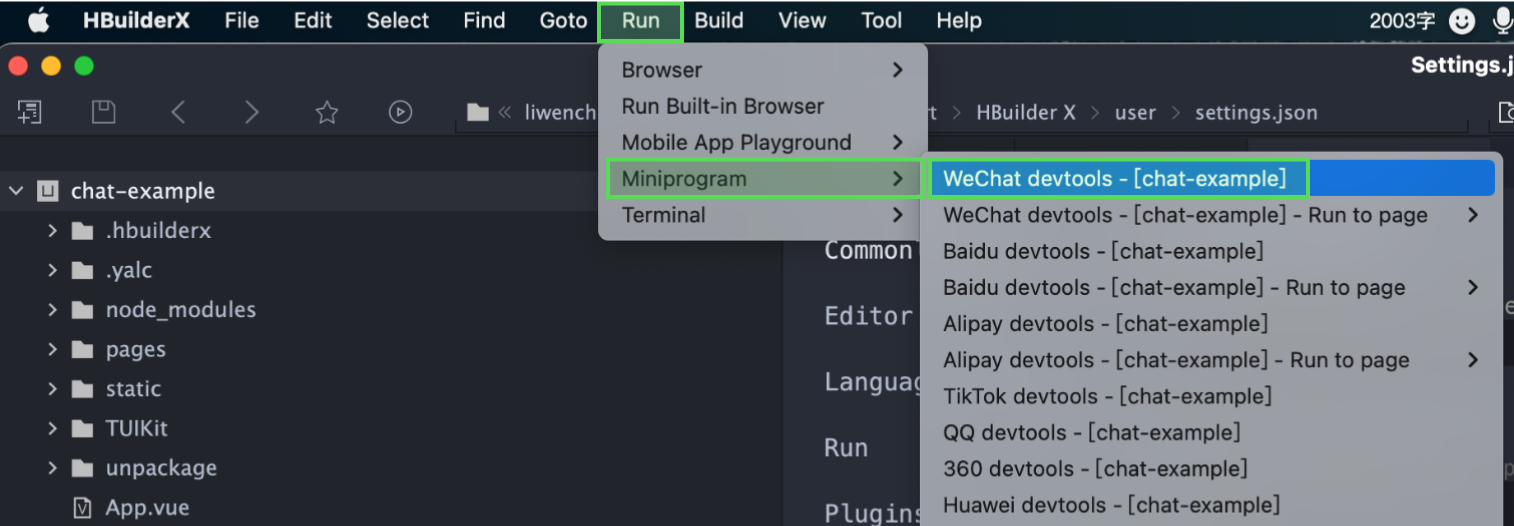Open App.vue in file tree
The height and width of the screenshot is (526, 1514).
(x=147, y=508)
